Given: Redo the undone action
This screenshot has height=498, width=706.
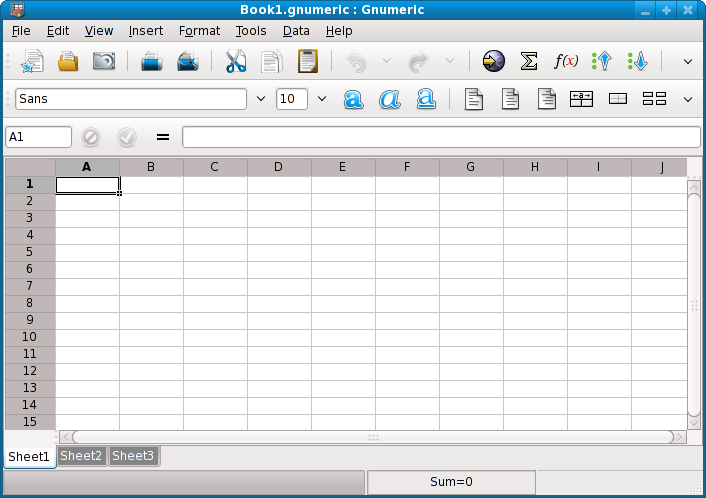Looking at the screenshot, I should pos(419,61).
